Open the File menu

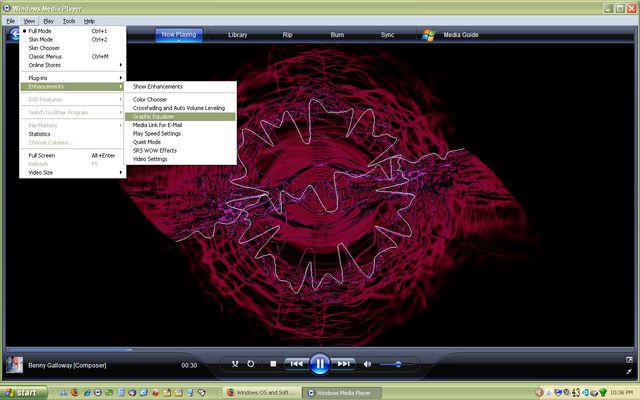pos(11,21)
